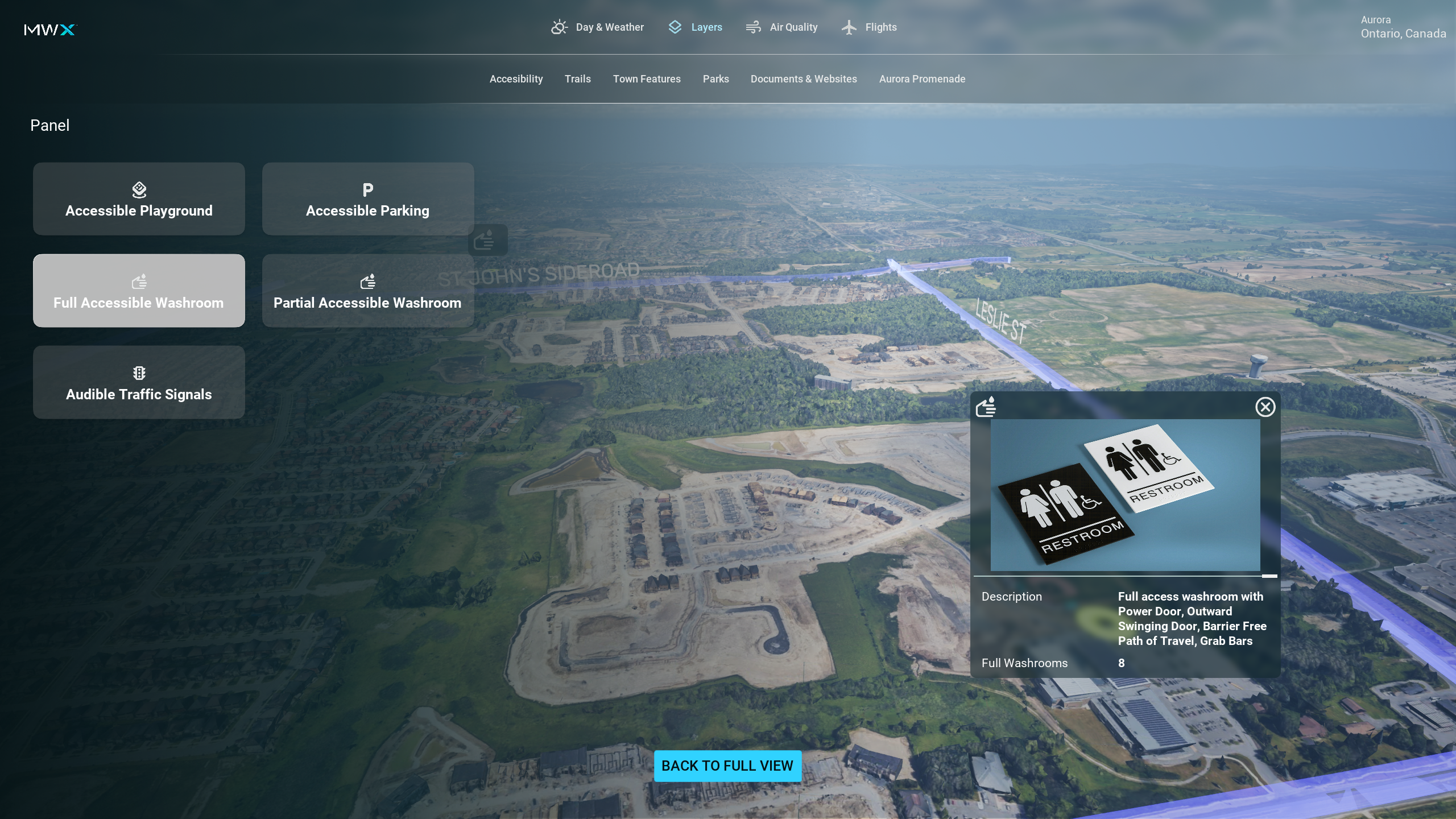Image resolution: width=1456 pixels, height=819 pixels.
Task: Click the MWX logo
Action: tap(50, 30)
